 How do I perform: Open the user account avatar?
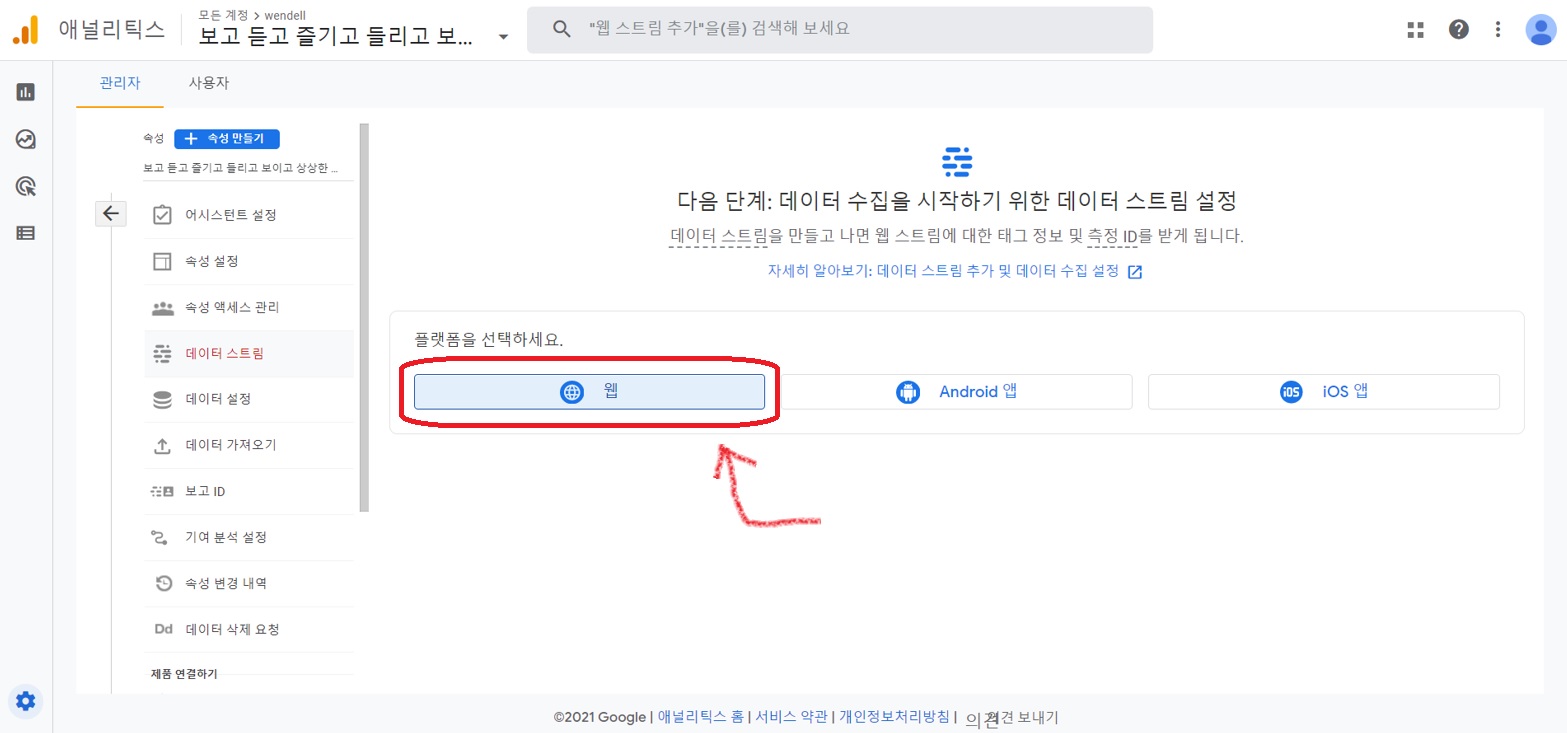click(x=1540, y=30)
